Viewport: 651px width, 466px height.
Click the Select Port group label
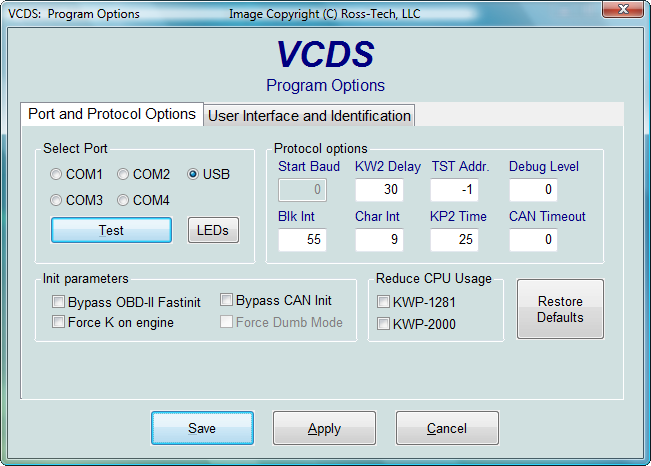[x=75, y=148]
